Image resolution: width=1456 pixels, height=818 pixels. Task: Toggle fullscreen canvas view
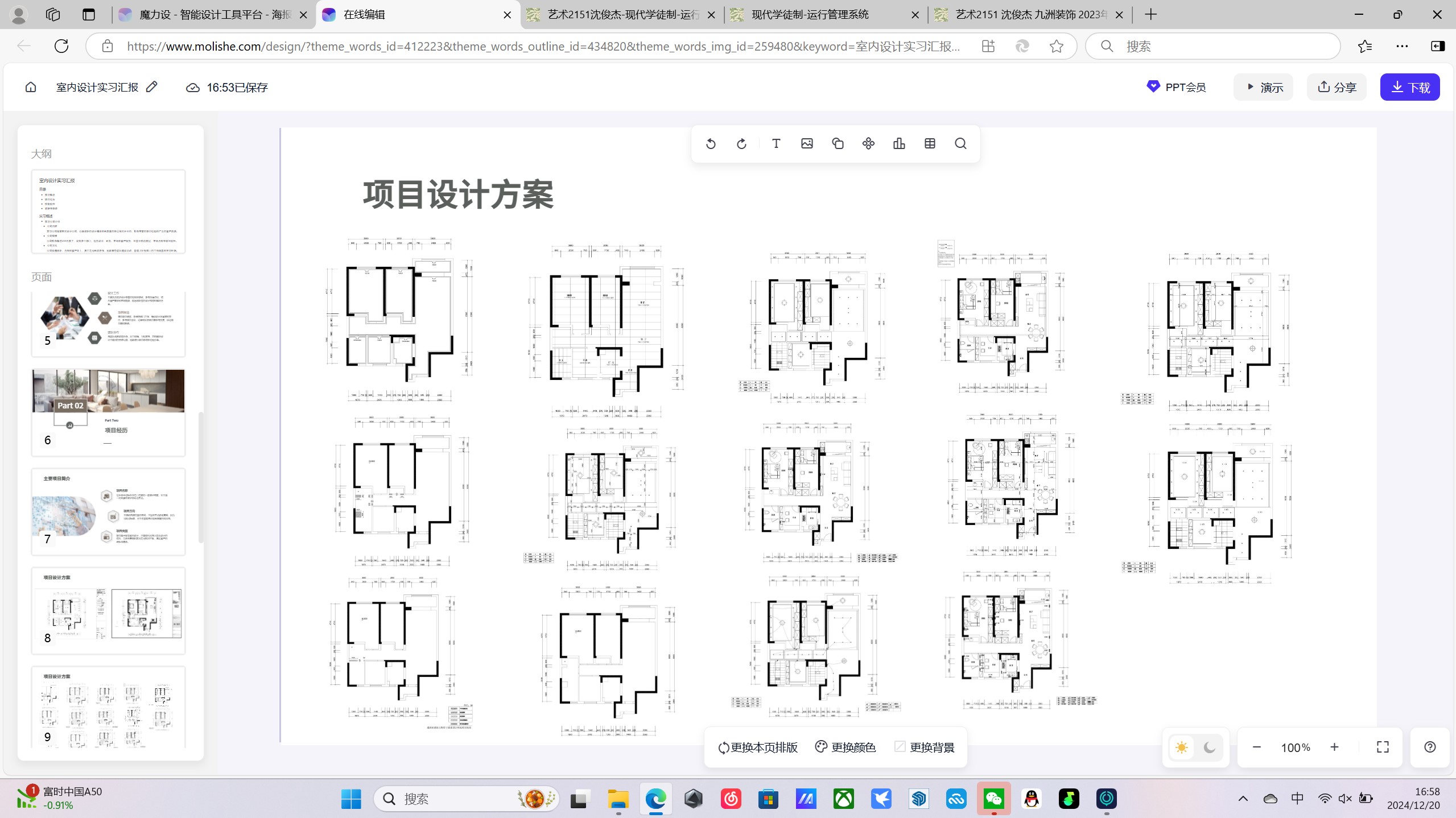point(1383,747)
